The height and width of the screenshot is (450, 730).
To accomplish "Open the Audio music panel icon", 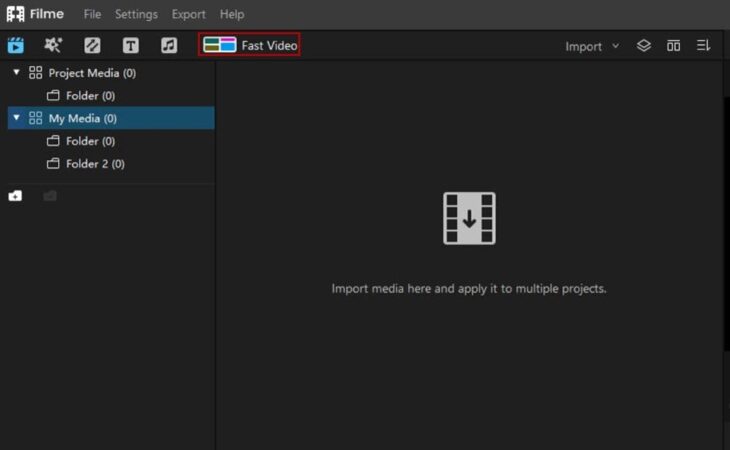I will click(x=169, y=45).
